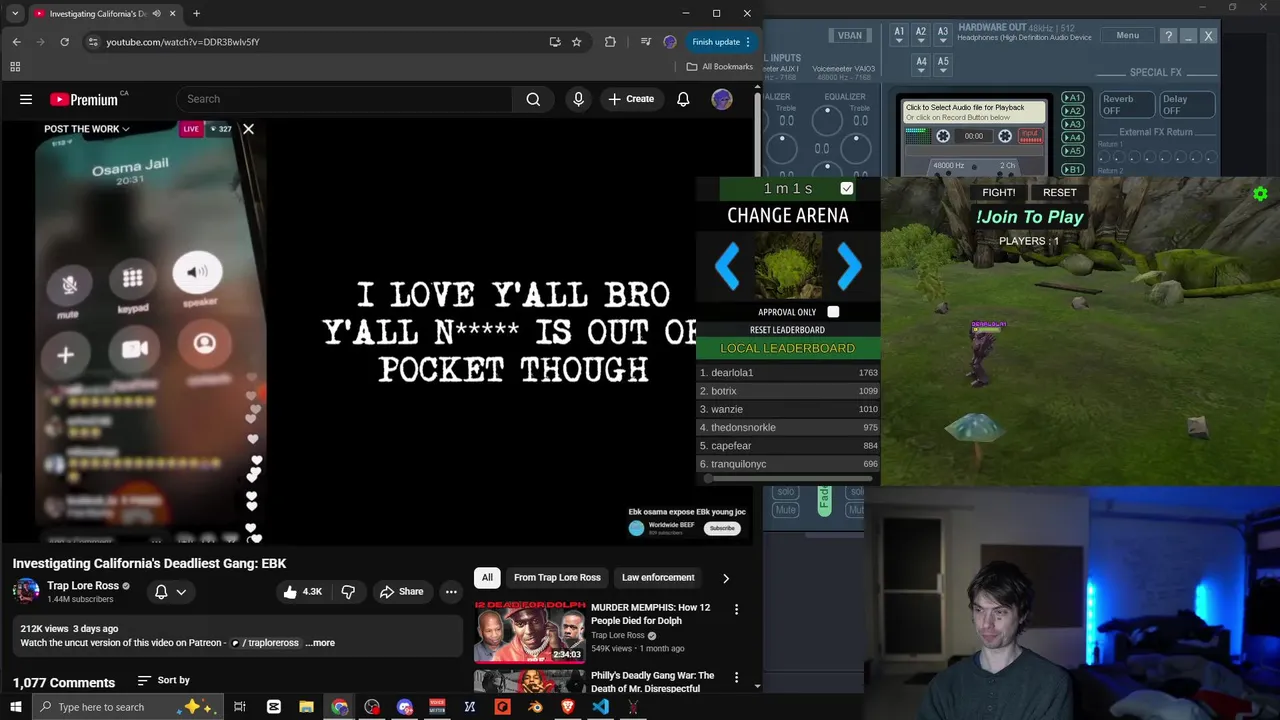
Task: Open File Explorer from taskbar
Action: 306,707
